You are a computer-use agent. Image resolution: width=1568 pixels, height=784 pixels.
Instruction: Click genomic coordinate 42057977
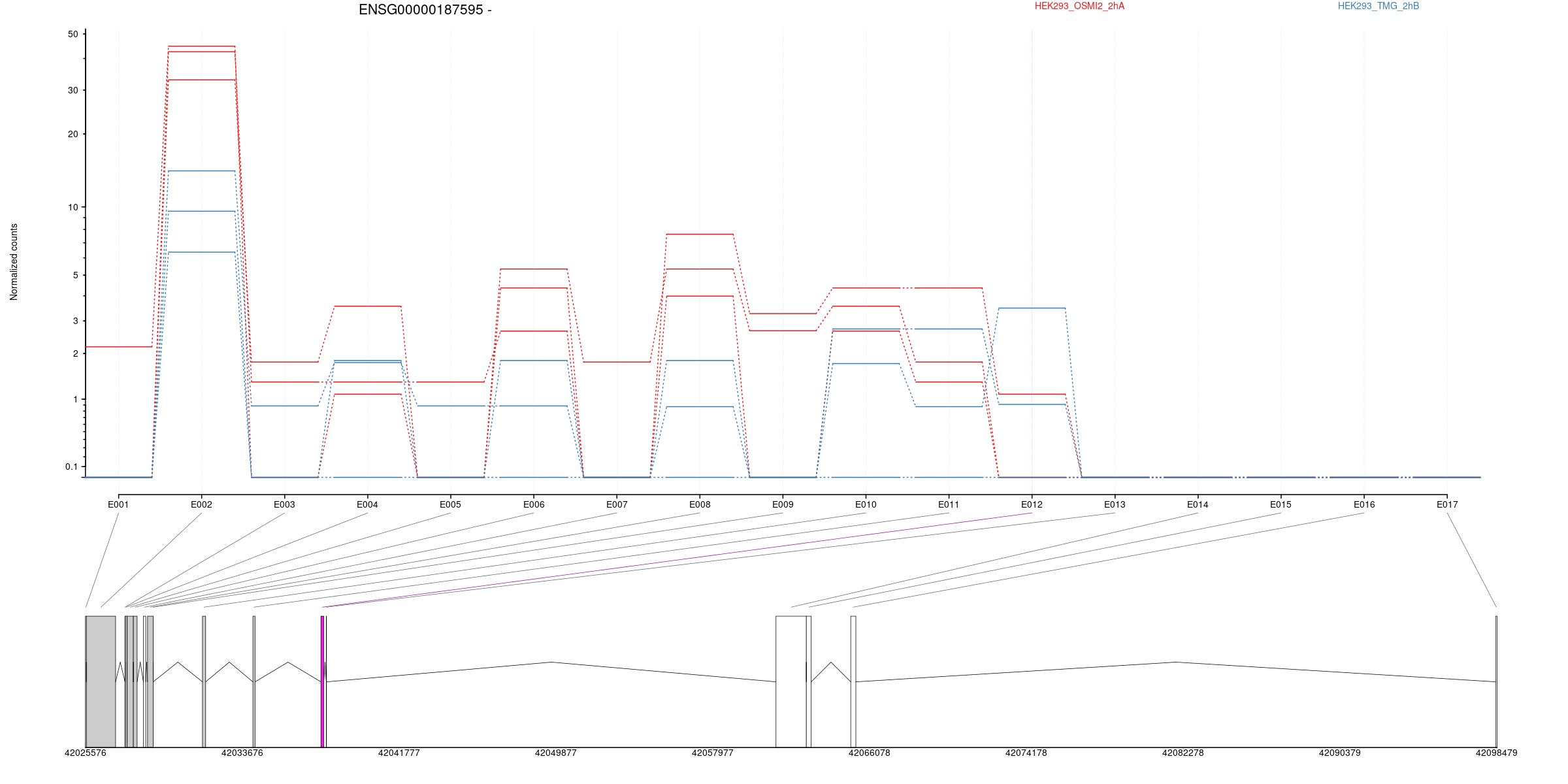click(x=713, y=753)
